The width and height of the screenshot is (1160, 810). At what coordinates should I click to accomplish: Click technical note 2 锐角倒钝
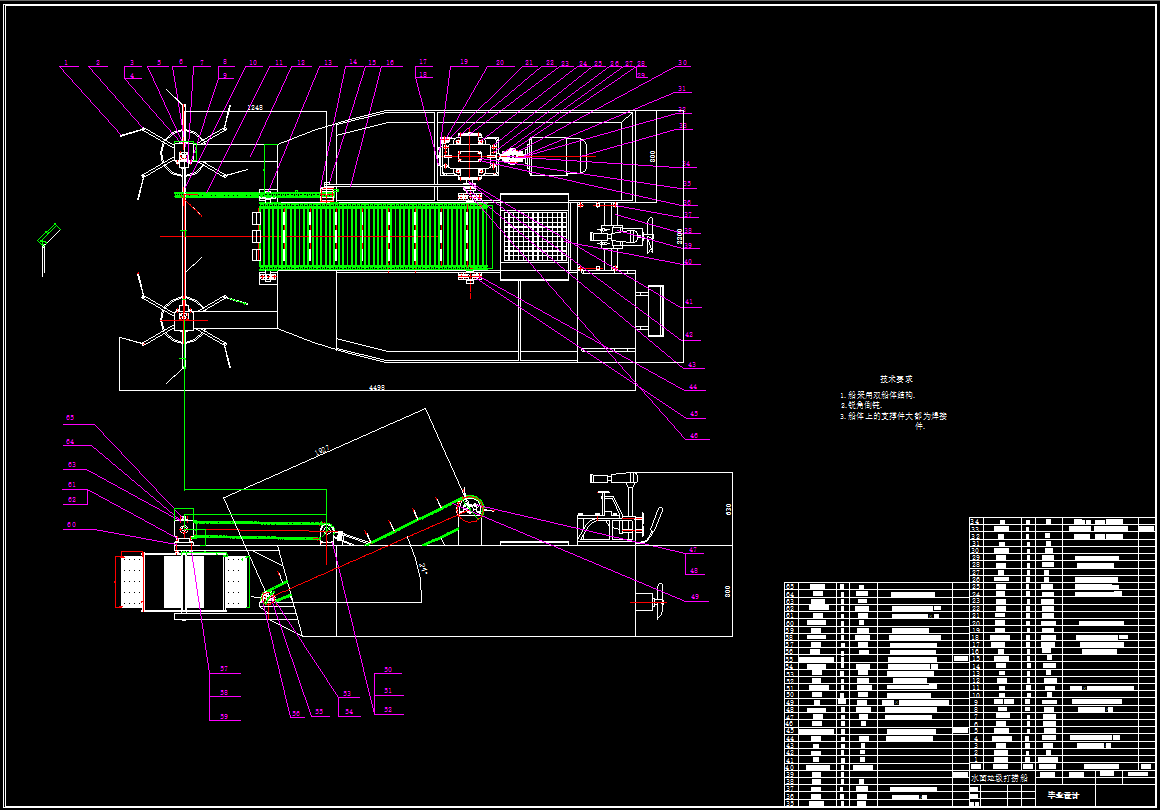click(861, 405)
